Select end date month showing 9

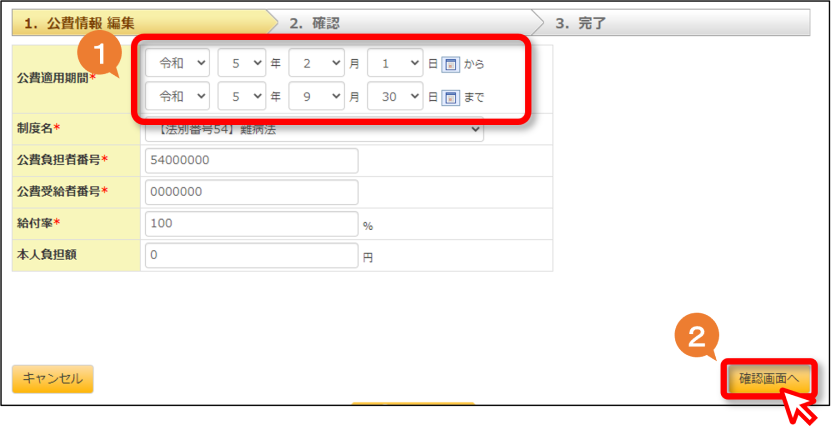pyautogui.click(x=316, y=96)
